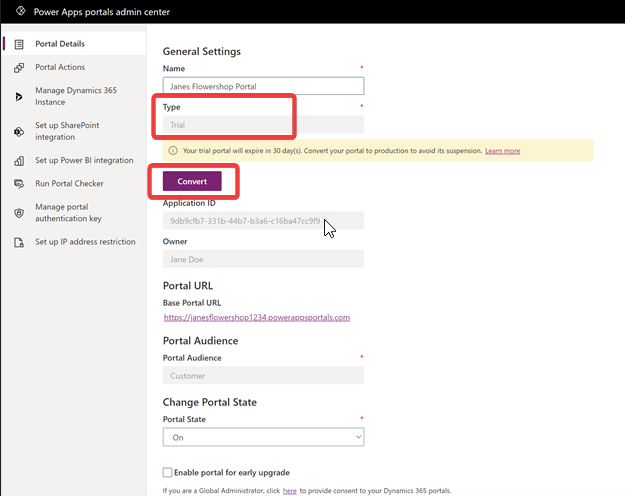
Task: Open Set up IP address restriction
Action: (85, 242)
